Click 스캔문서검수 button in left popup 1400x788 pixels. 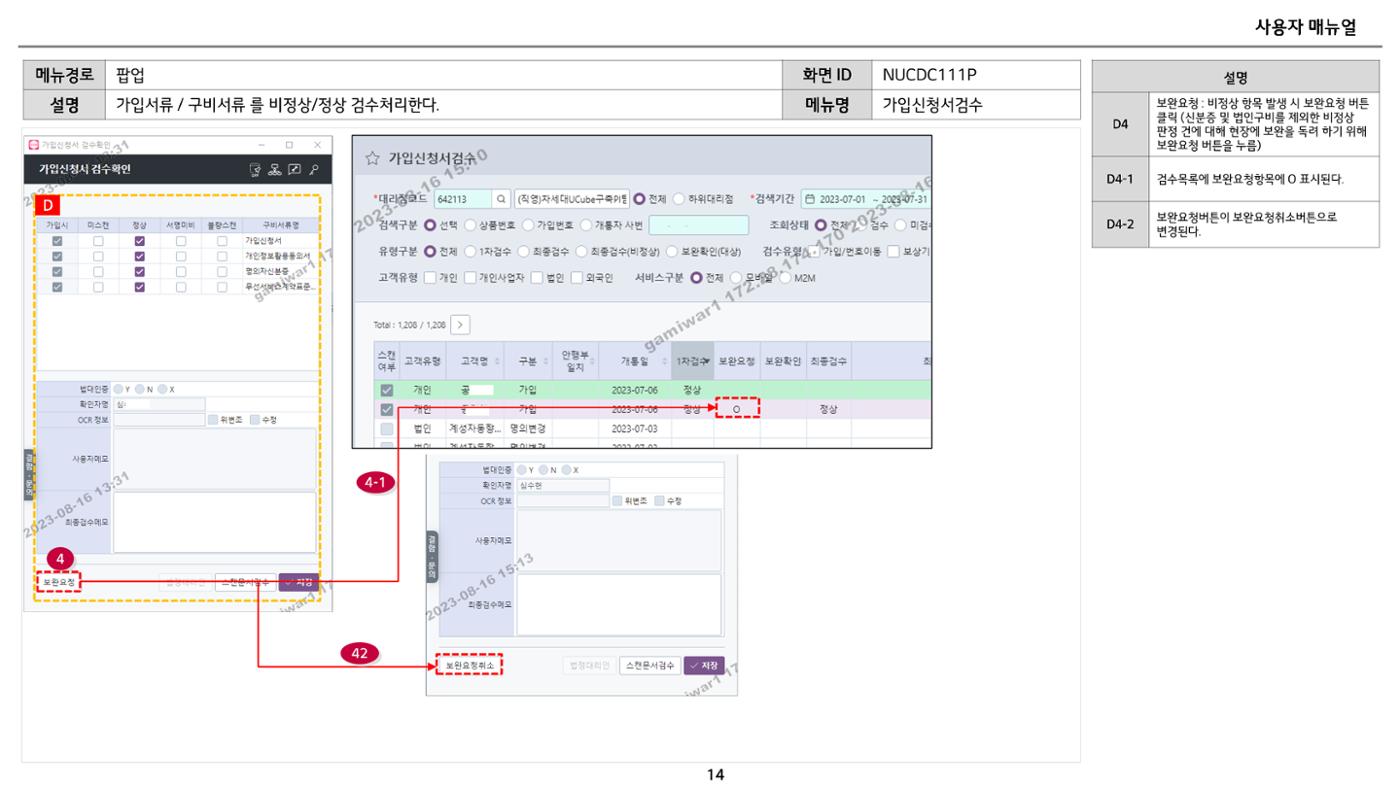click(245, 582)
